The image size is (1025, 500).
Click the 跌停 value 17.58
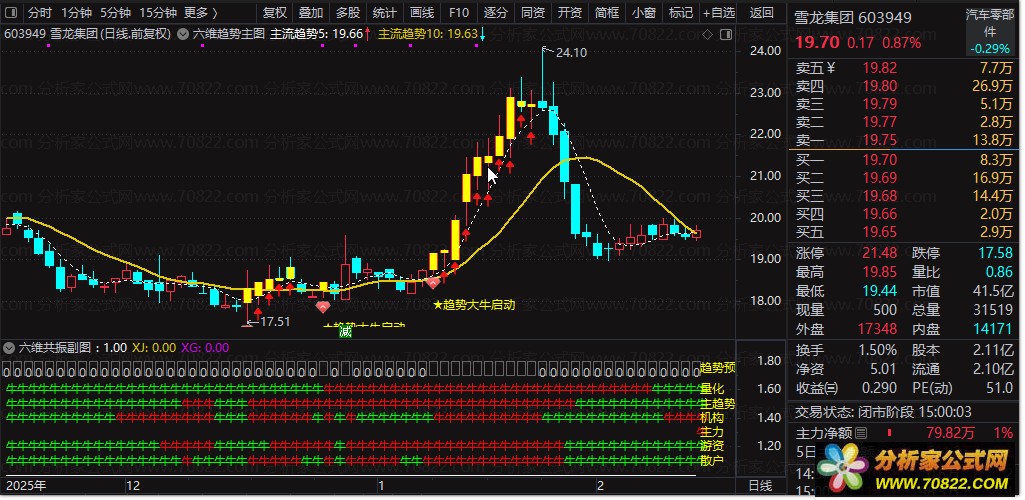pos(995,253)
